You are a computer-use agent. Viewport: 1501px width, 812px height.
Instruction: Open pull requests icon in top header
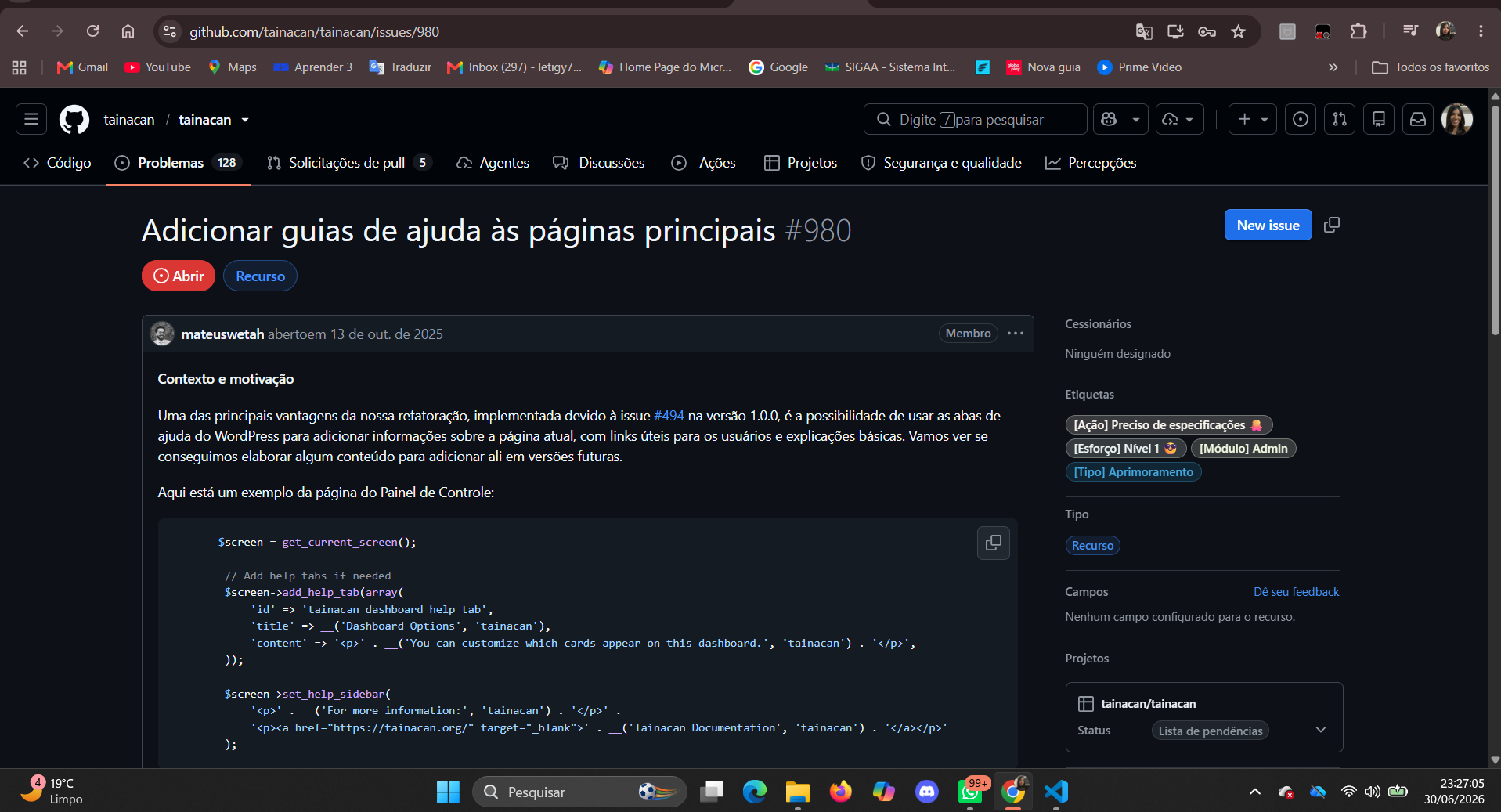[x=1340, y=119]
